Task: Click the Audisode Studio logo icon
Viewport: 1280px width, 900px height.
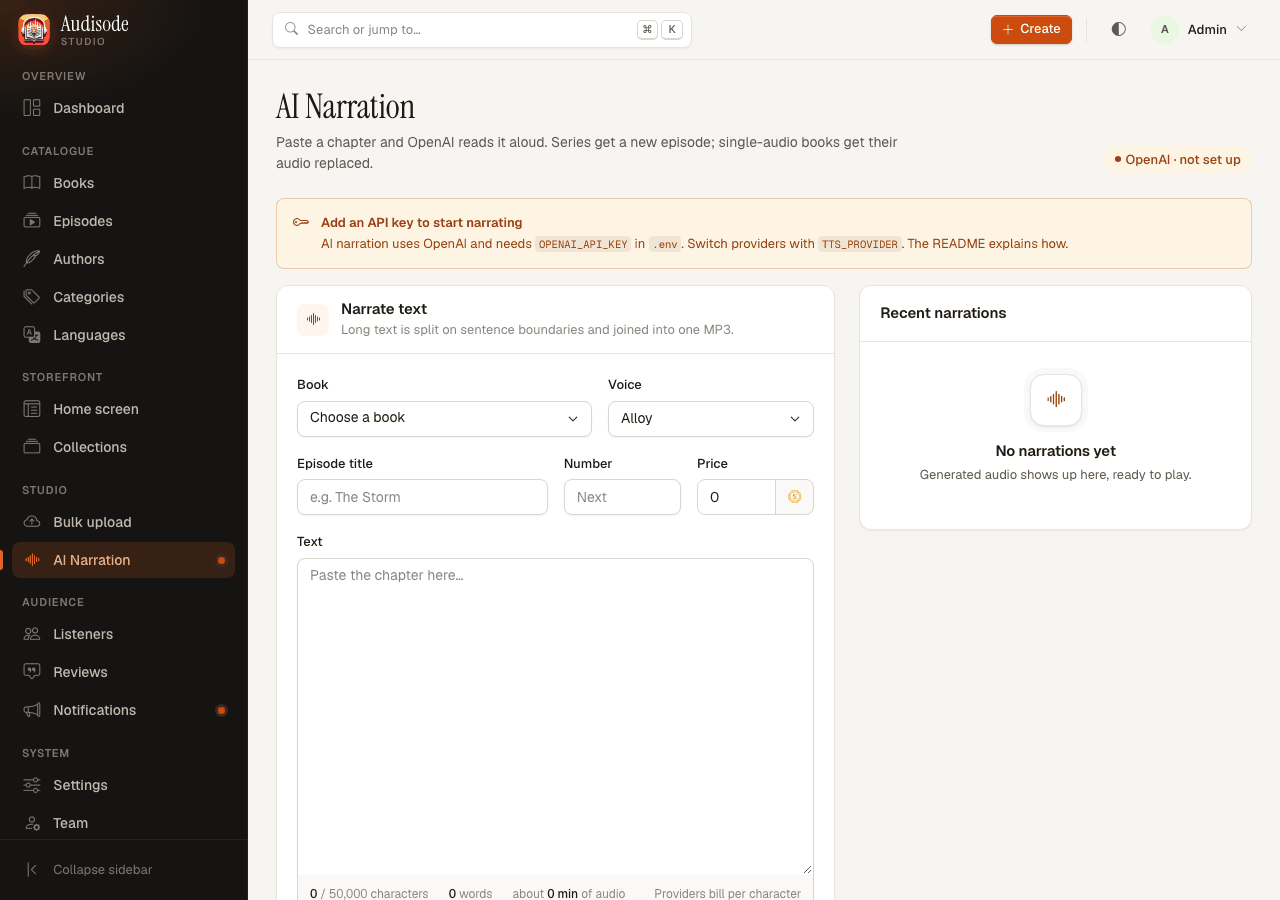Action: [34, 30]
